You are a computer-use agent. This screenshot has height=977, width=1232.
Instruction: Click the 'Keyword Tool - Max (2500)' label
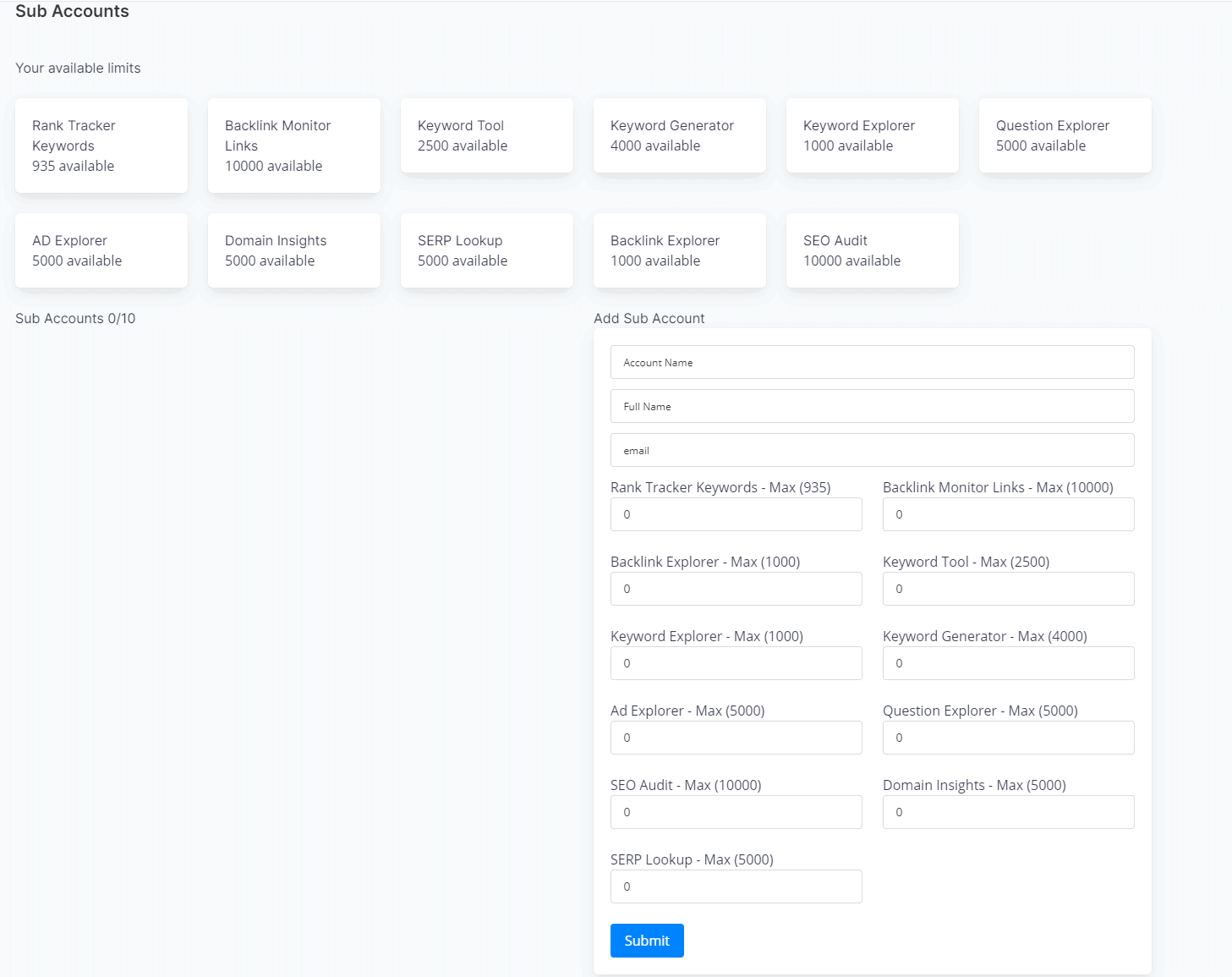pyautogui.click(x=966, y=562)
